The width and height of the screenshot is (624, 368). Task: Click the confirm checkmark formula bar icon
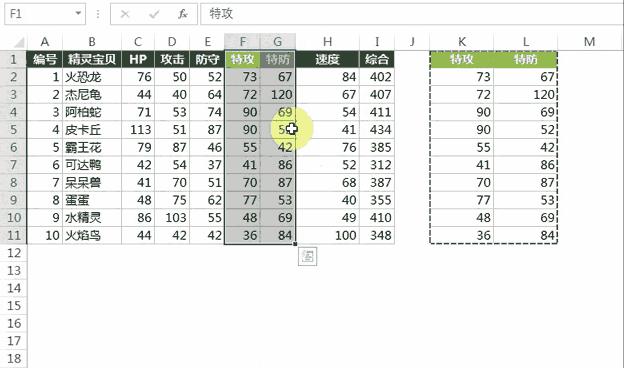[x=154, y=14]
